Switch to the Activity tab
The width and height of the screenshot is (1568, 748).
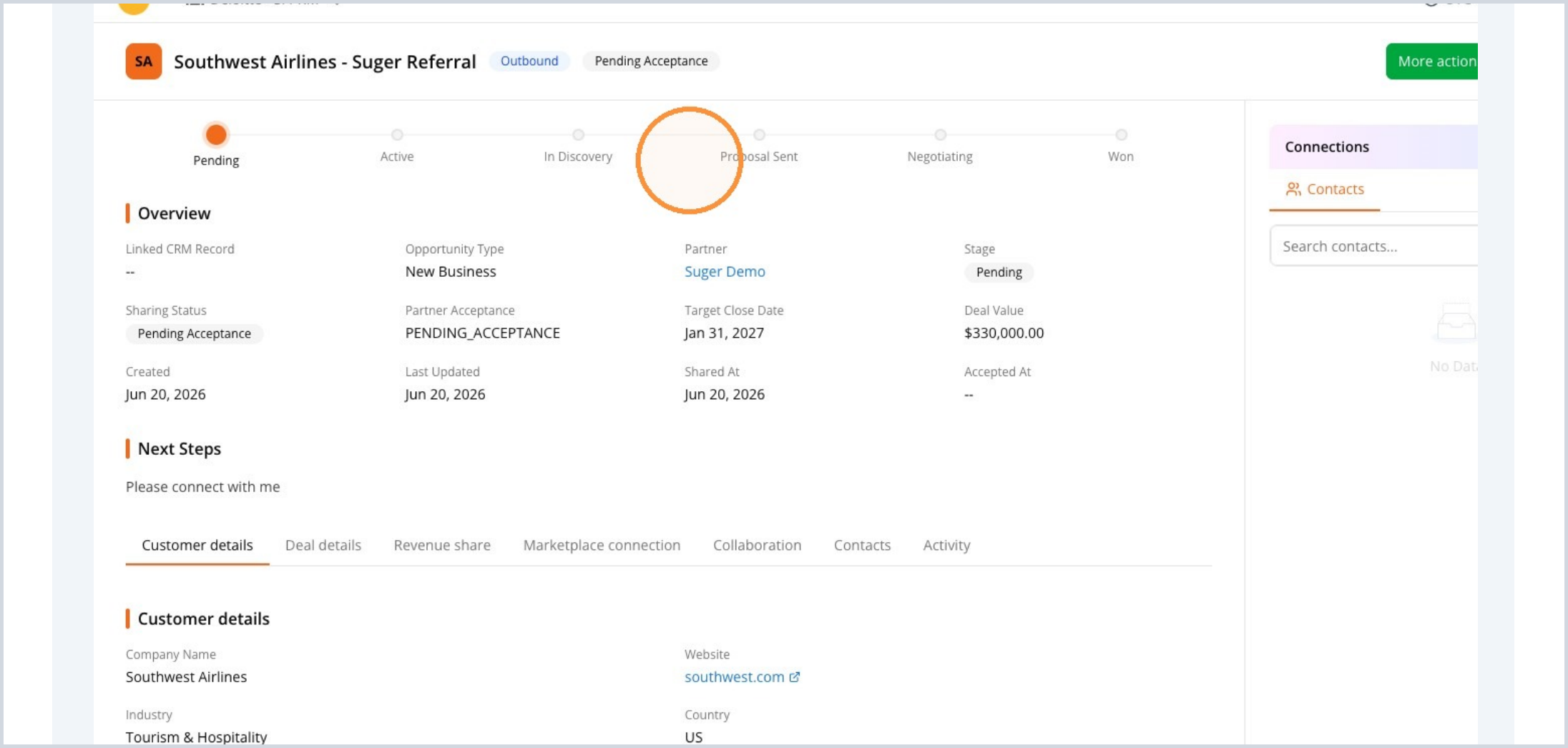946,545
